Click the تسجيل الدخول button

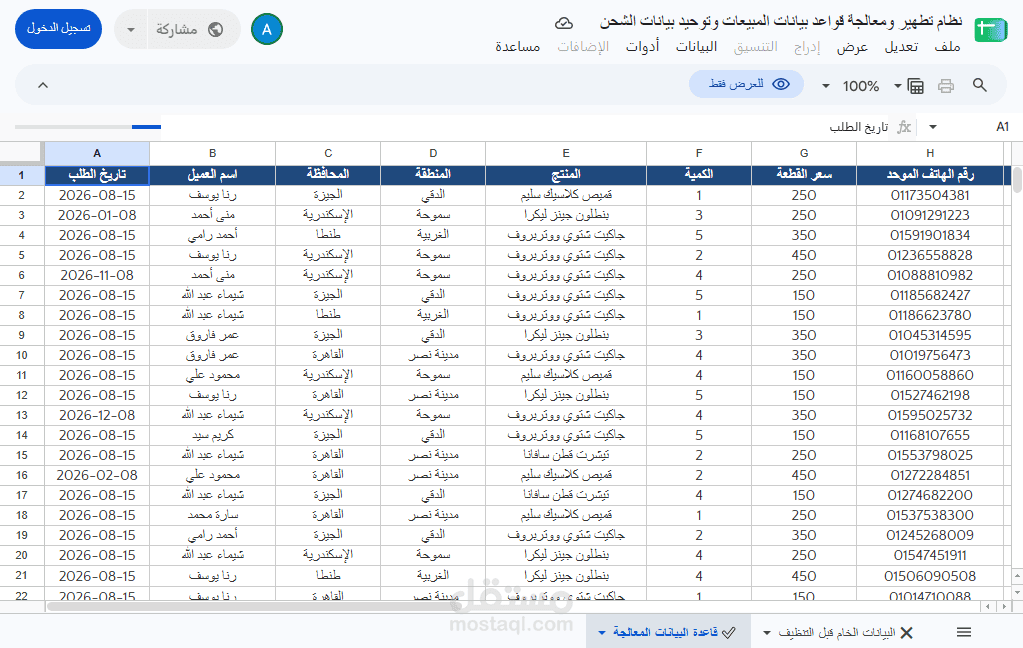click(x=58, y=29)
